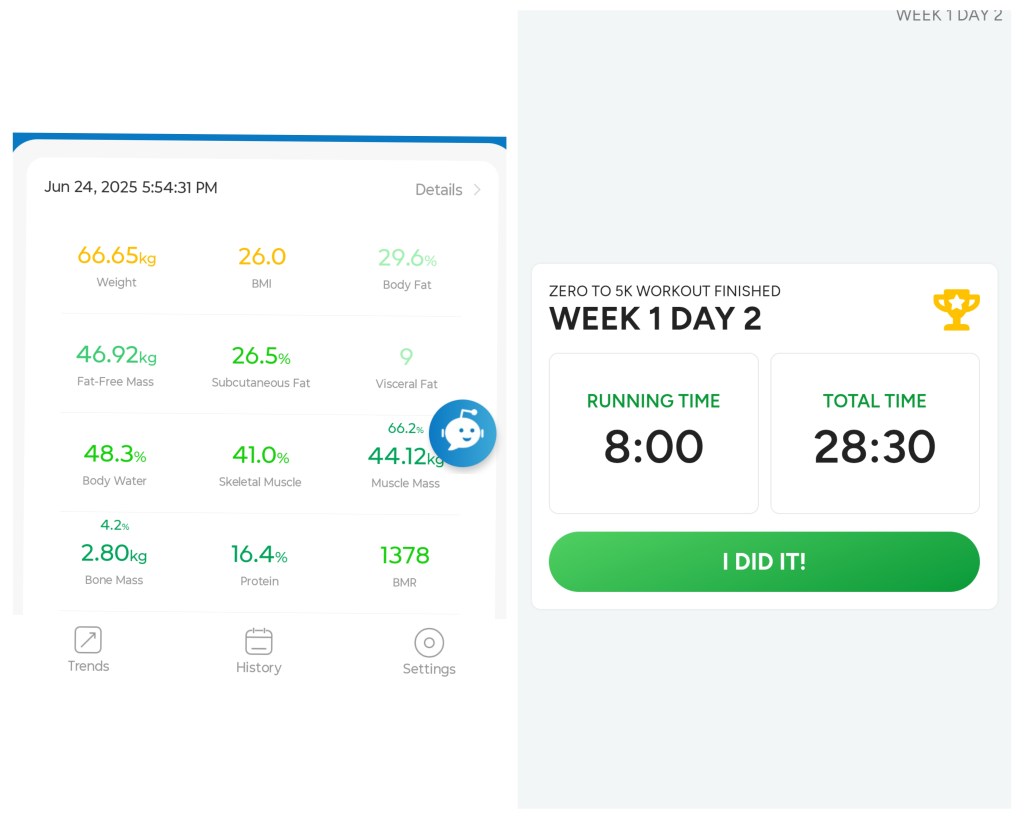Image resolution: width=1024 pixels, height=819 pixels.
Task: Tap the measurement date Jun 24, 2025
Action: click(131, 187)
